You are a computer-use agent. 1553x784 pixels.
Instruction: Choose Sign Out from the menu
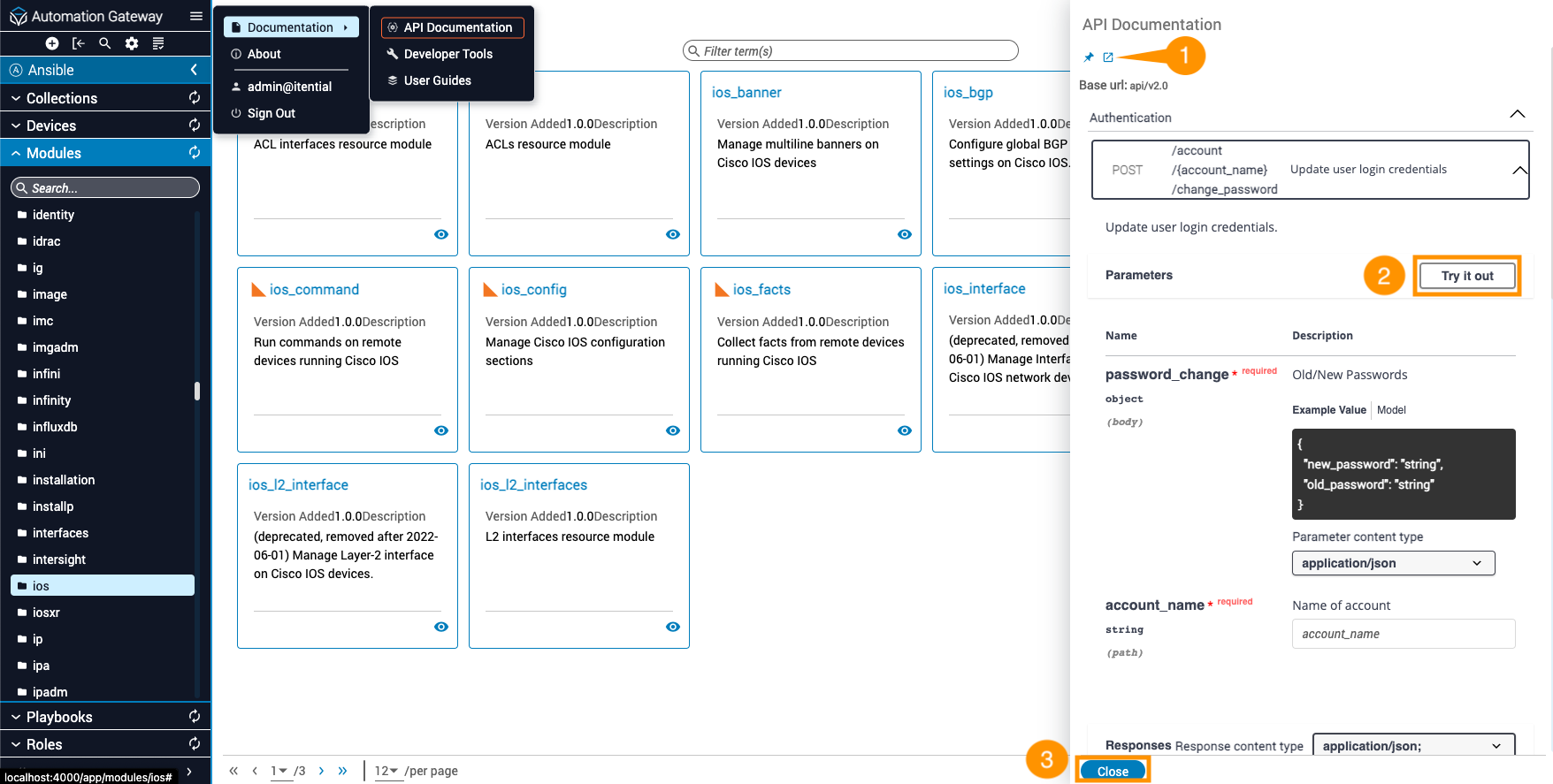coord(271,113)
